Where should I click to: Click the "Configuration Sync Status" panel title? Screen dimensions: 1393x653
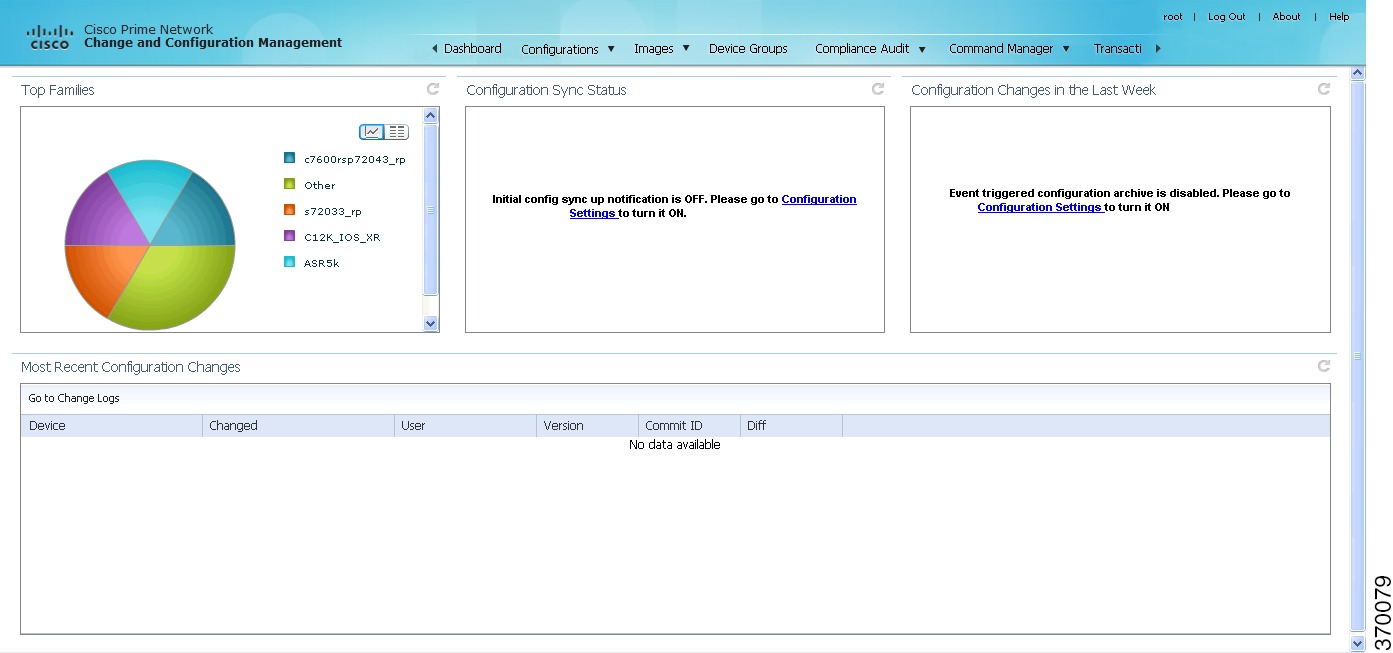[x=546, y=90]
